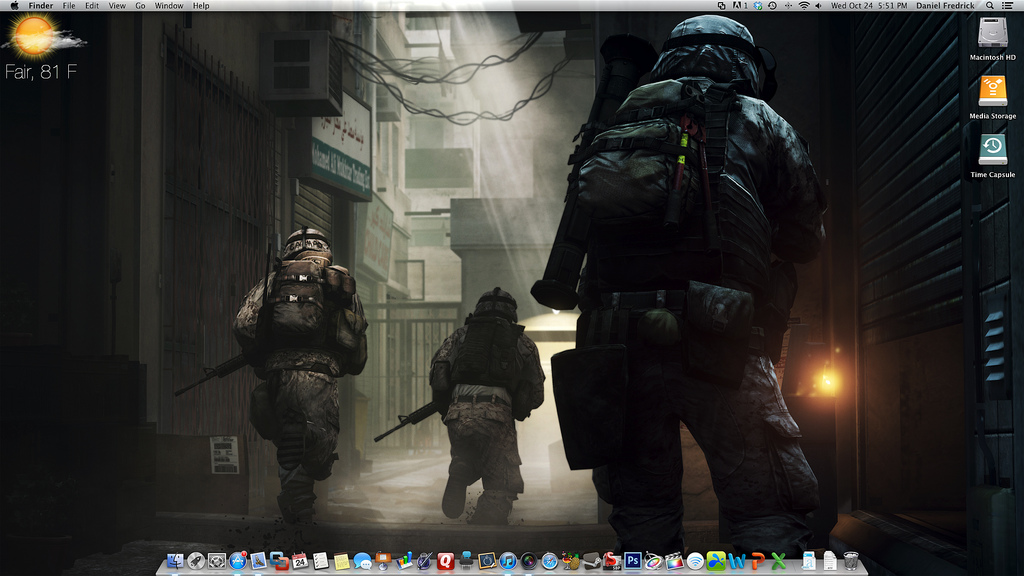1024x576 pixels.
Task: Open AirPort Utility Wi-Fi icon in Dock
Action: pyautogui.click(x=696, y=561)
